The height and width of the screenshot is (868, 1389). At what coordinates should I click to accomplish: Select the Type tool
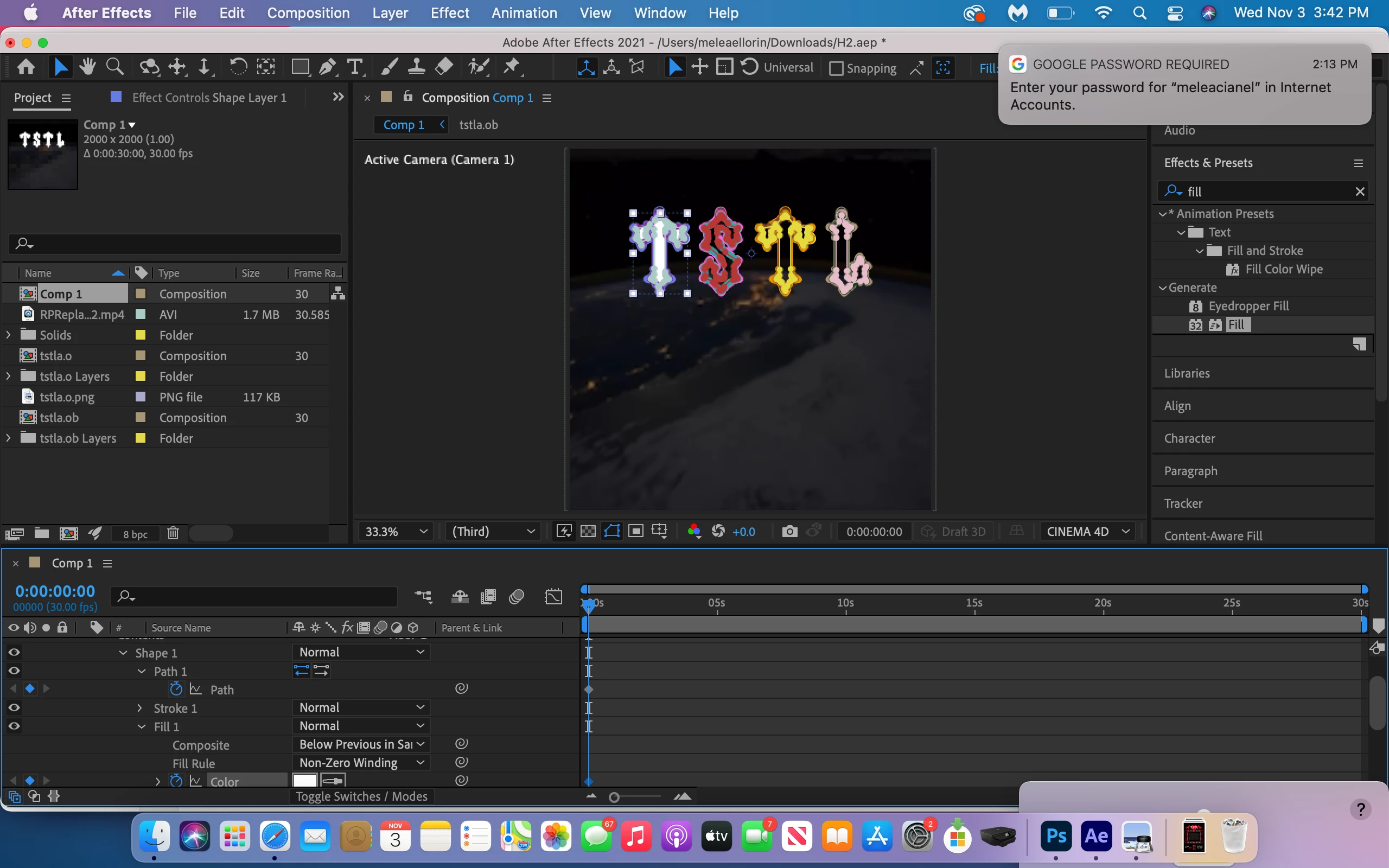click(355, 67)
